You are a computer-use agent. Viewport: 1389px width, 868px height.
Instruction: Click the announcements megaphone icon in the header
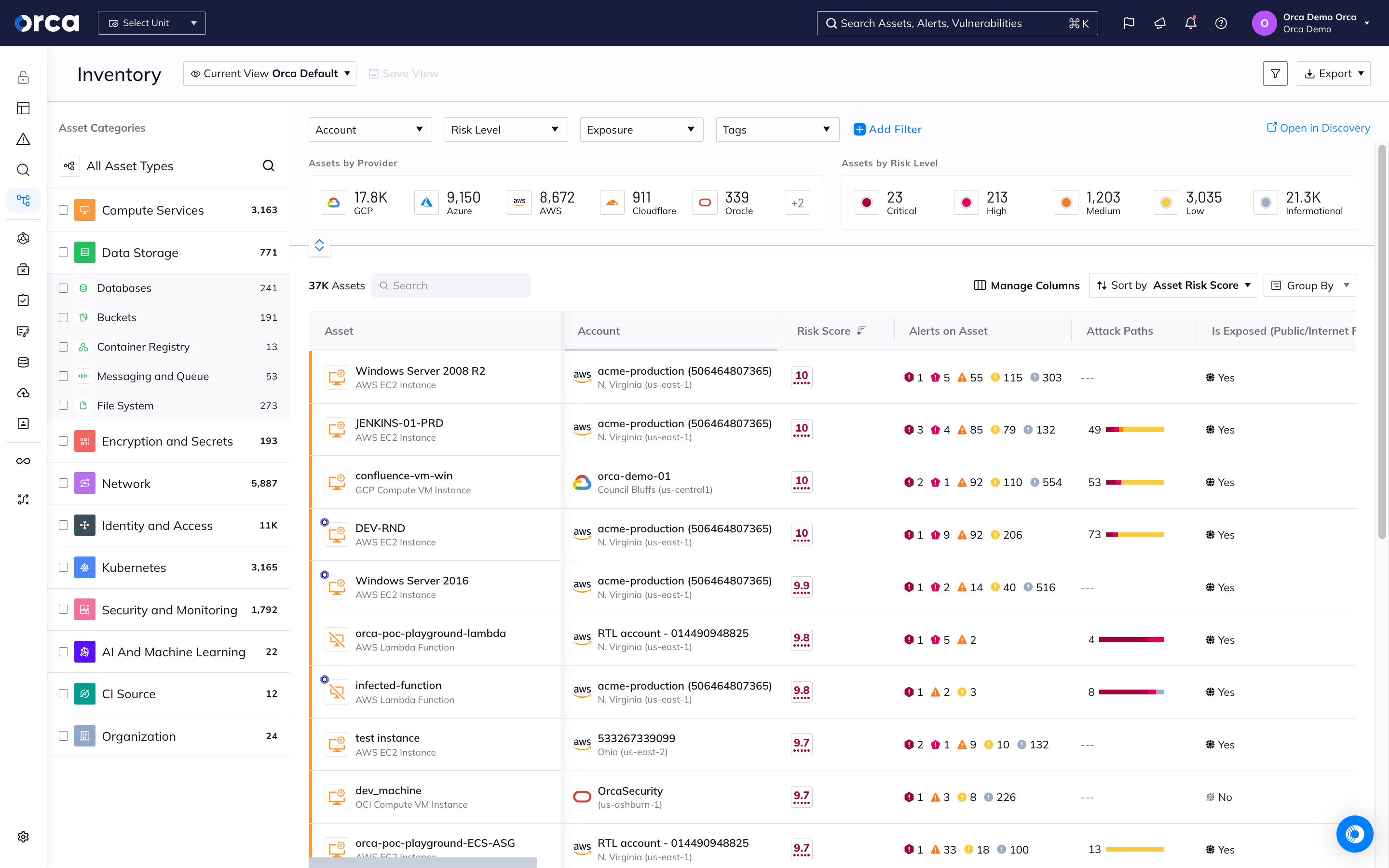pos(1159,23)
